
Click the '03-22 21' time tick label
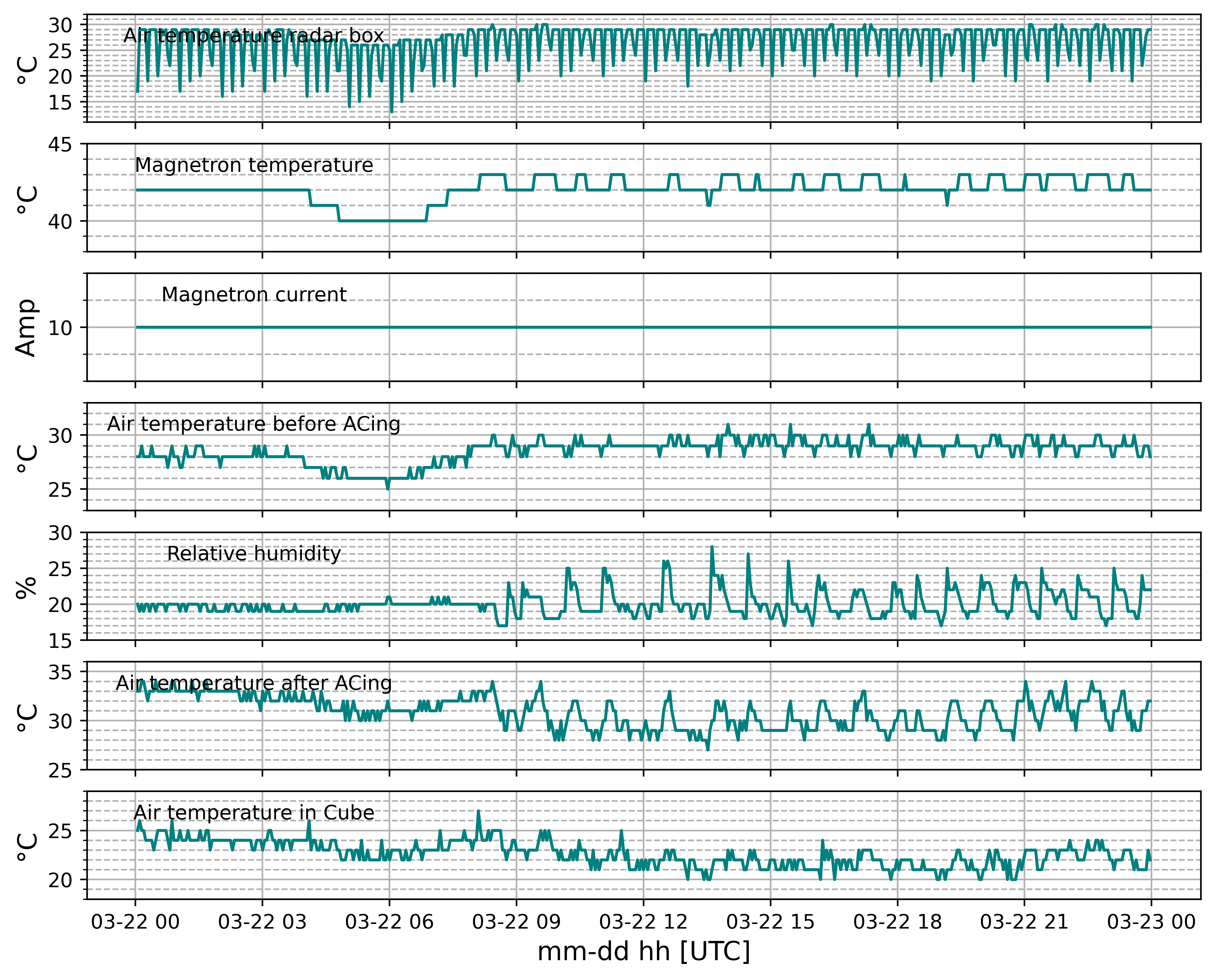pyautogui.click(x=1025, y=922)
